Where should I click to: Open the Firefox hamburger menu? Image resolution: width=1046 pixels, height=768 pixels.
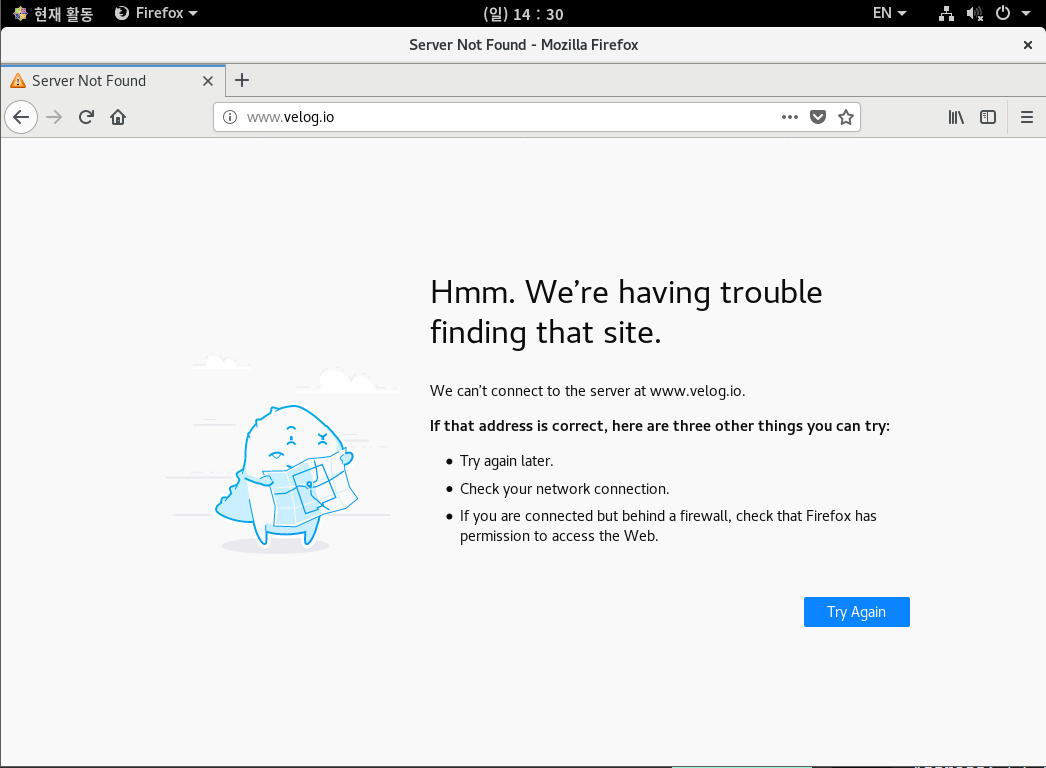pos(1027,117)
